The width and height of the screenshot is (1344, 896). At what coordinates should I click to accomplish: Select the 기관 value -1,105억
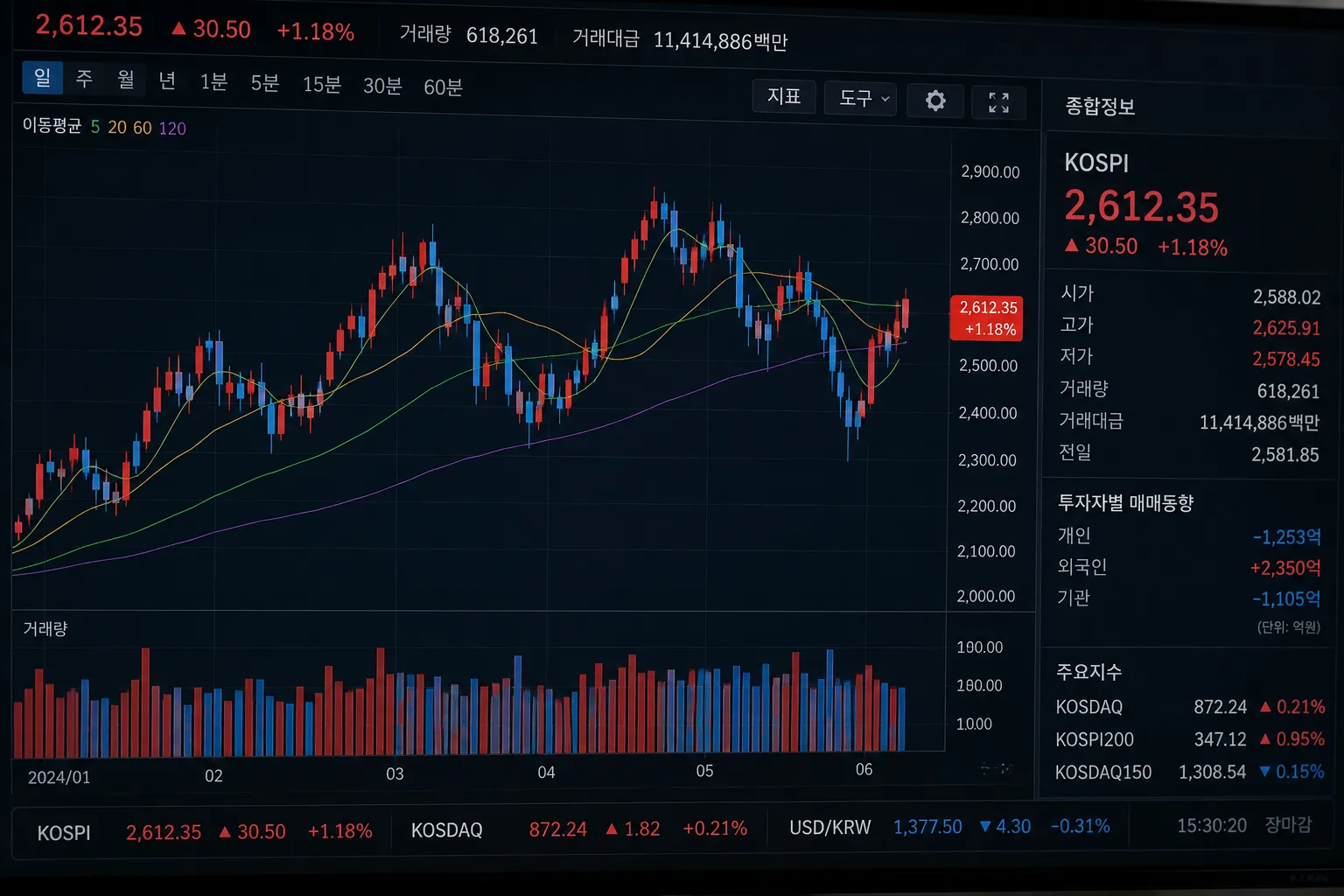coord(1285,599)
